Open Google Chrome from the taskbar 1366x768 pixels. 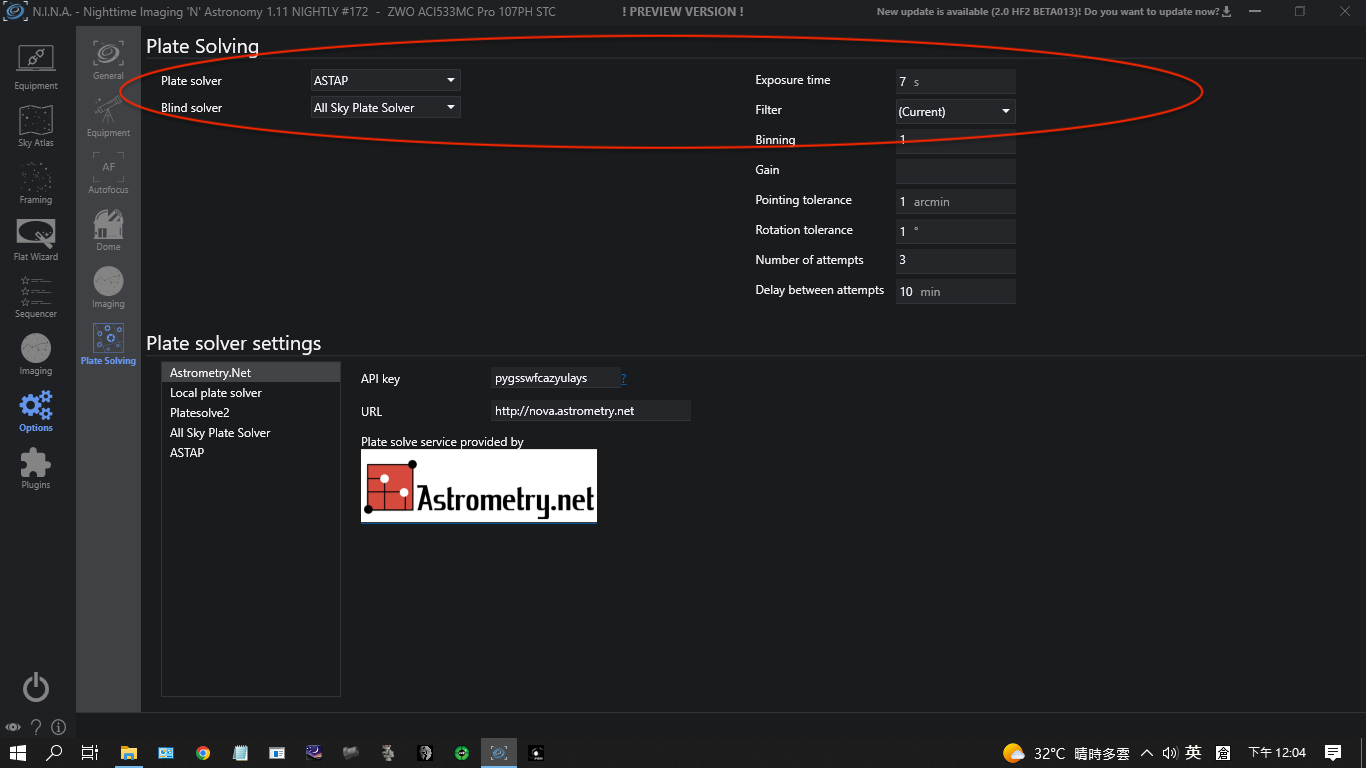pyautogui.click(x=203, y=752)
